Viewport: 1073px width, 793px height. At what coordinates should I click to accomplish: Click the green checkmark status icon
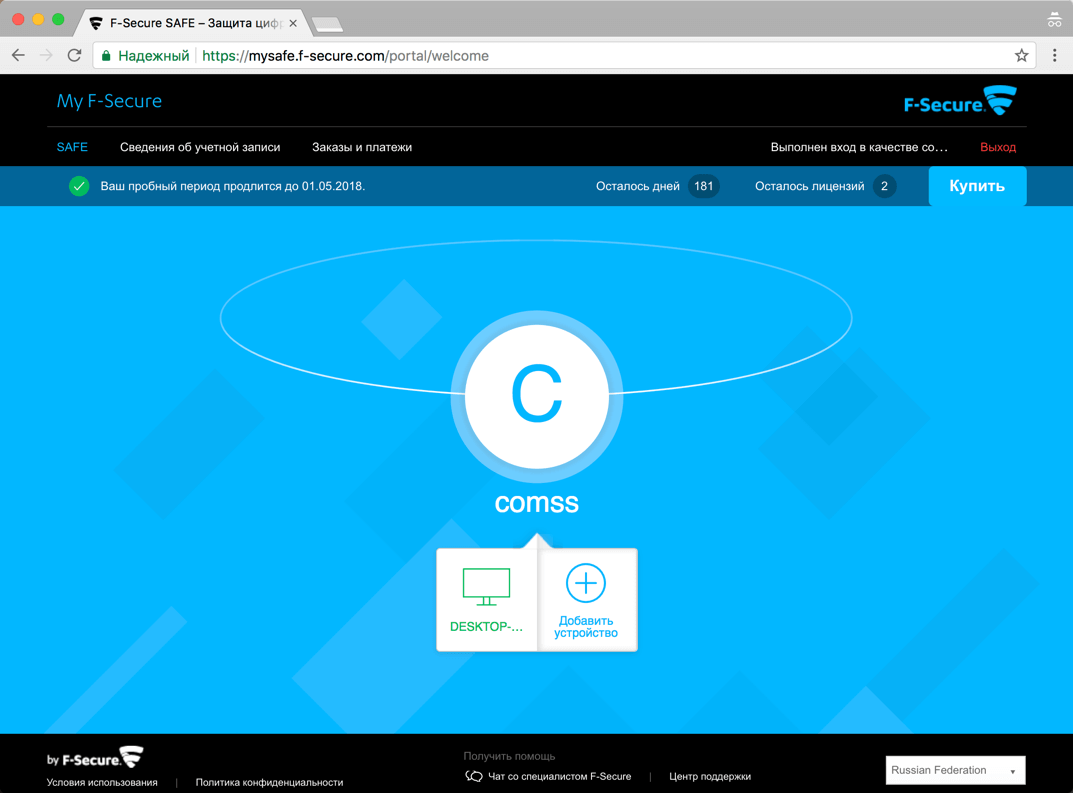(79, 186)
